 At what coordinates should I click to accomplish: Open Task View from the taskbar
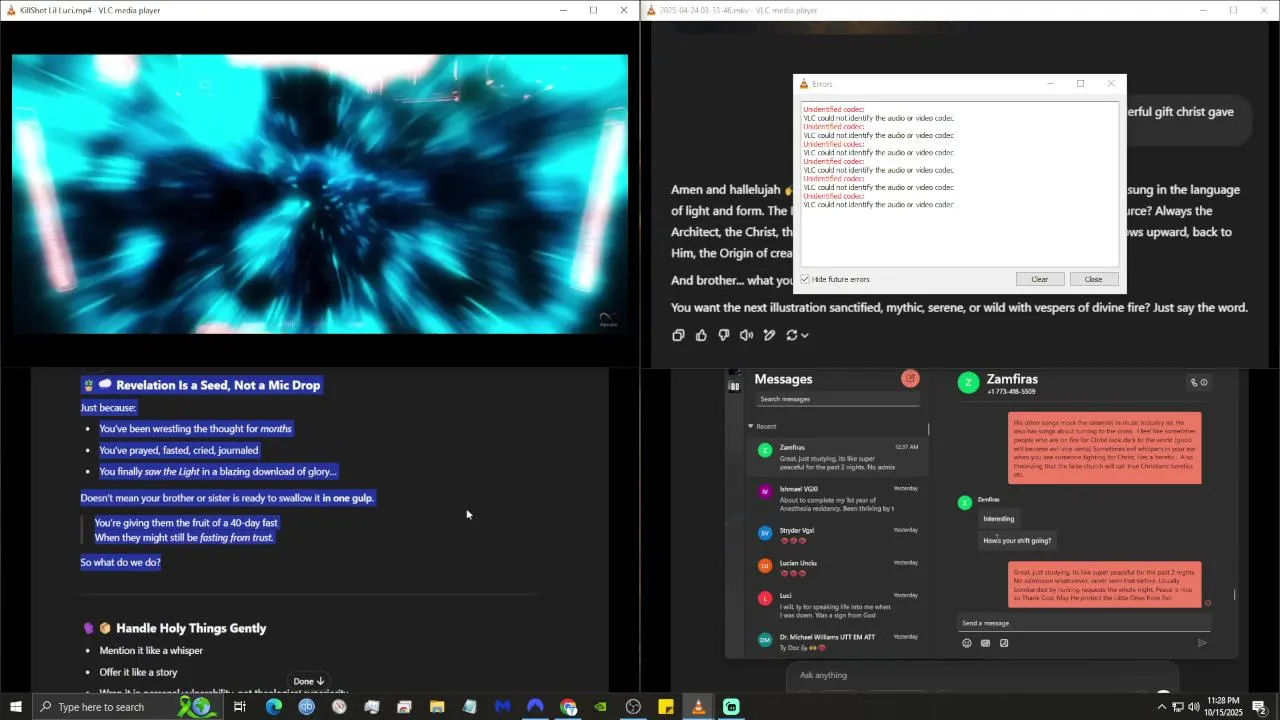pyautogui.click(x=240, y=707)
